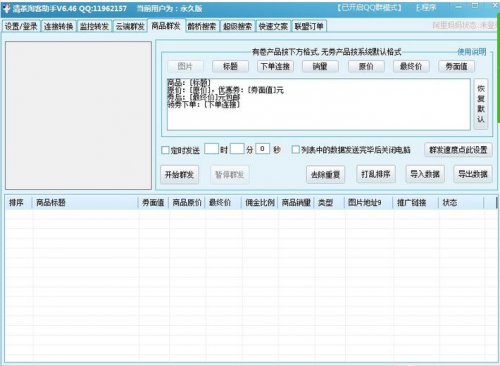The image size is (500, 366).
Task: Switch to the 超级搜索 tab
Action: 237,26
